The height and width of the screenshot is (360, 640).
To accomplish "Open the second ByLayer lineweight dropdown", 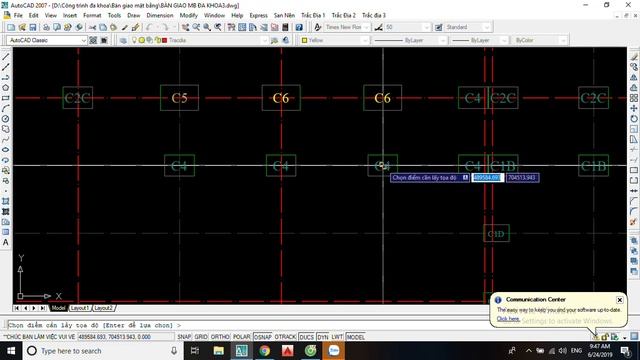I will (x=504, y=40).
